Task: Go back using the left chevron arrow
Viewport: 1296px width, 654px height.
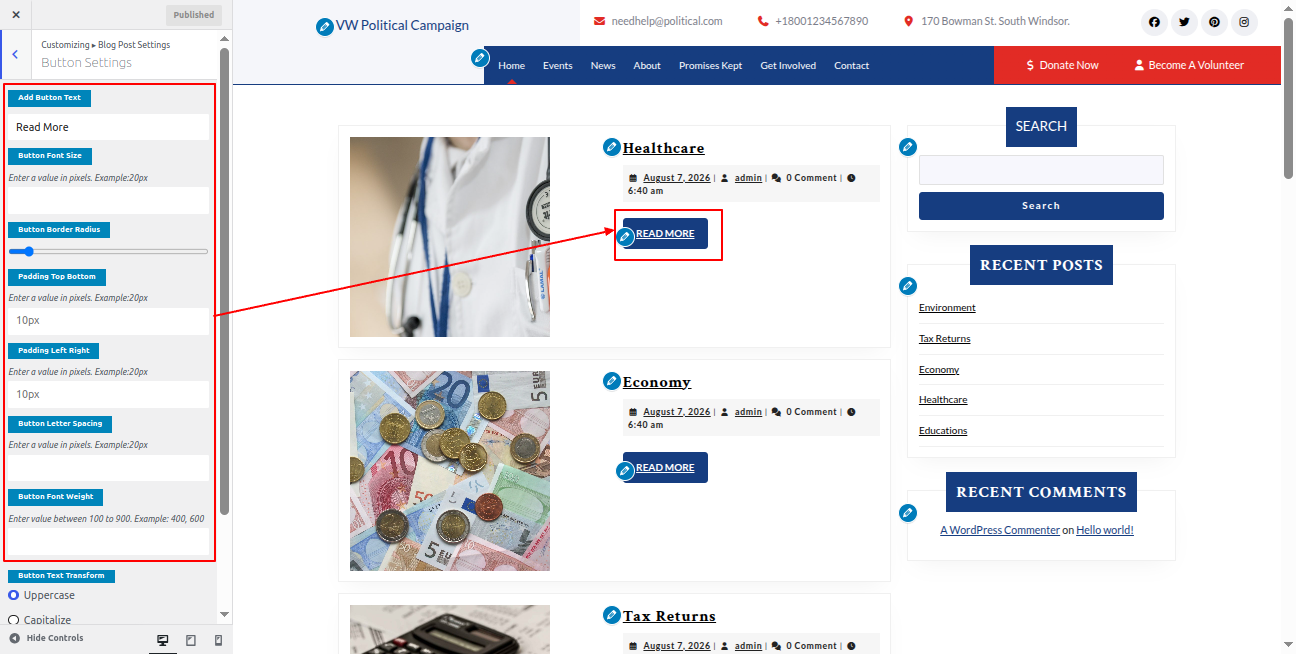Action: [x=14, y=54]
